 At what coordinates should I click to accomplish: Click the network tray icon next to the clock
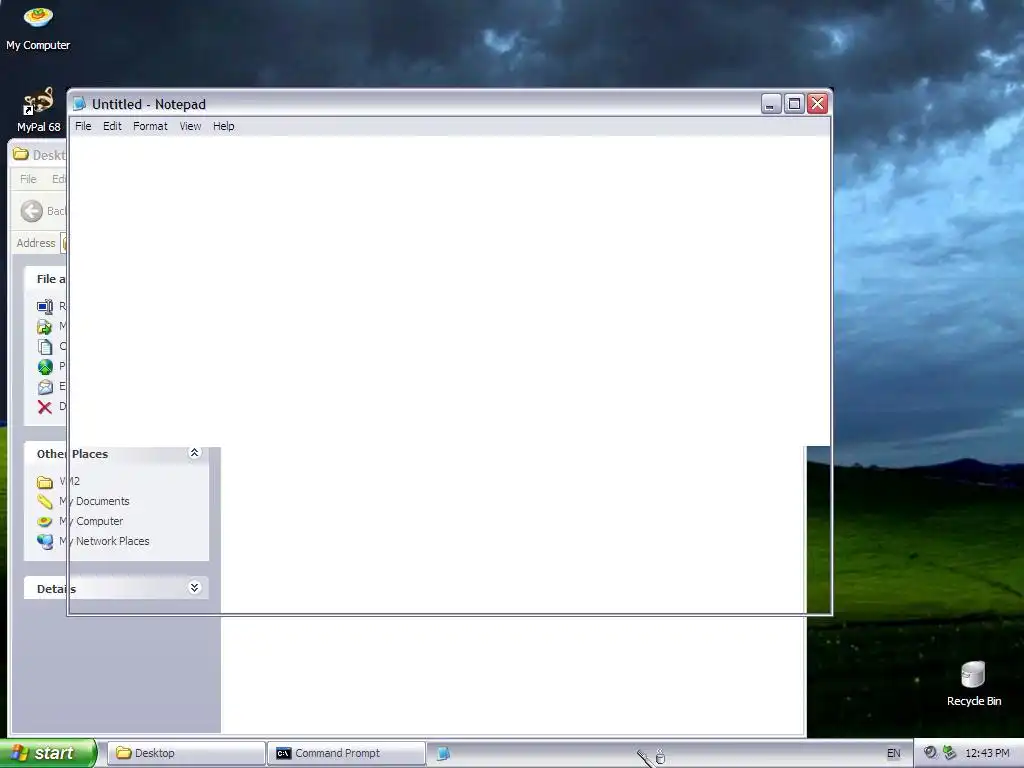[x=950, y=752]
